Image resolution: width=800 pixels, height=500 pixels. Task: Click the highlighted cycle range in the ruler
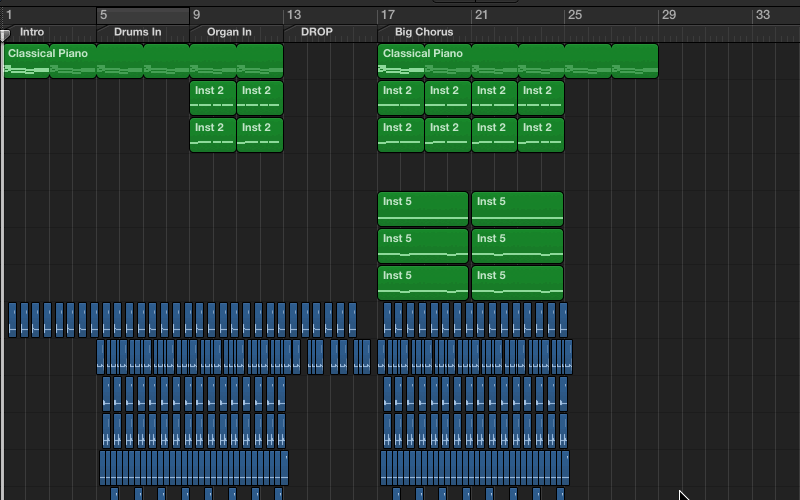point(143,15)
